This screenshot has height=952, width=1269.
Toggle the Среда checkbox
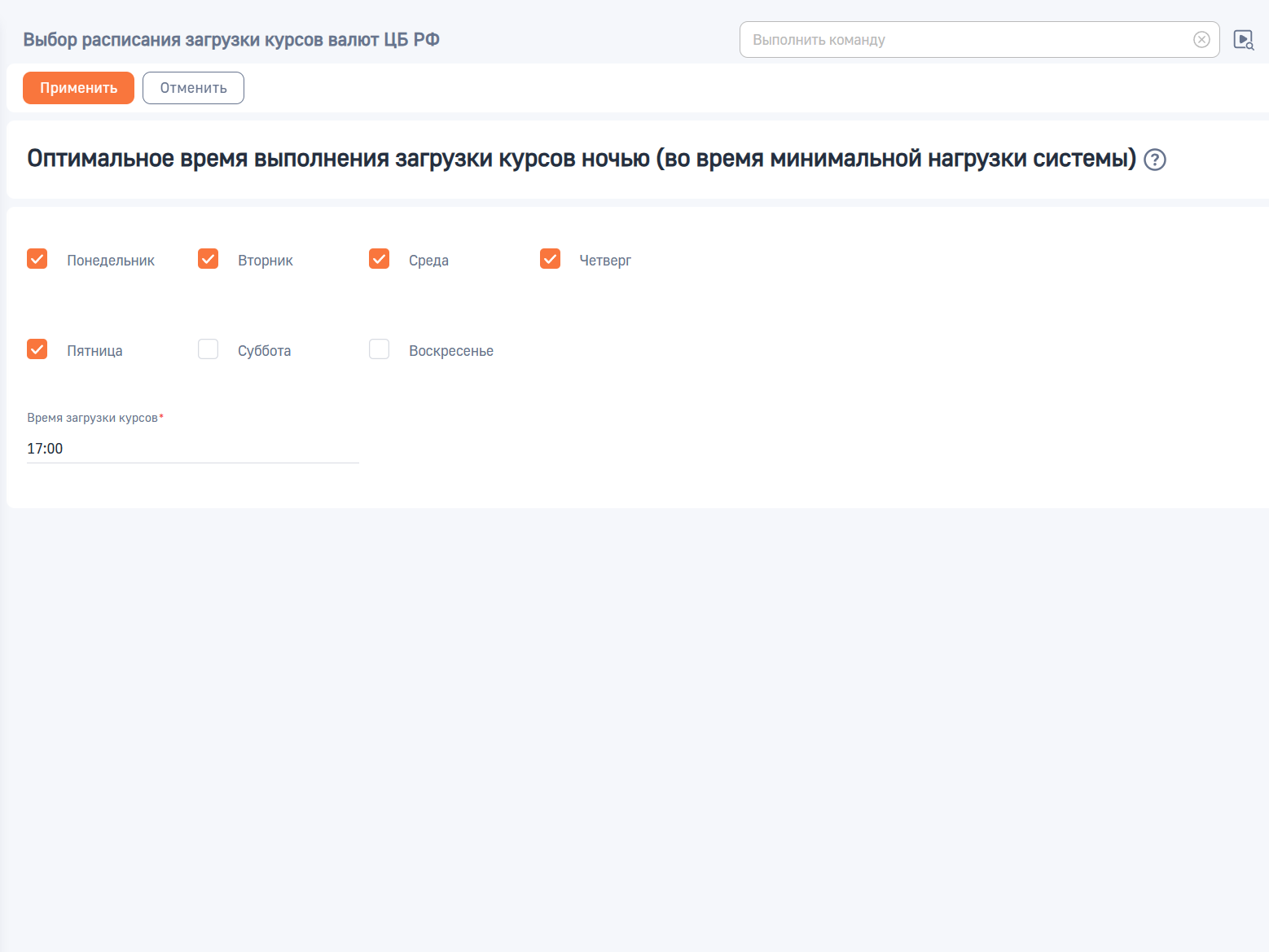[x=380, y=259]
